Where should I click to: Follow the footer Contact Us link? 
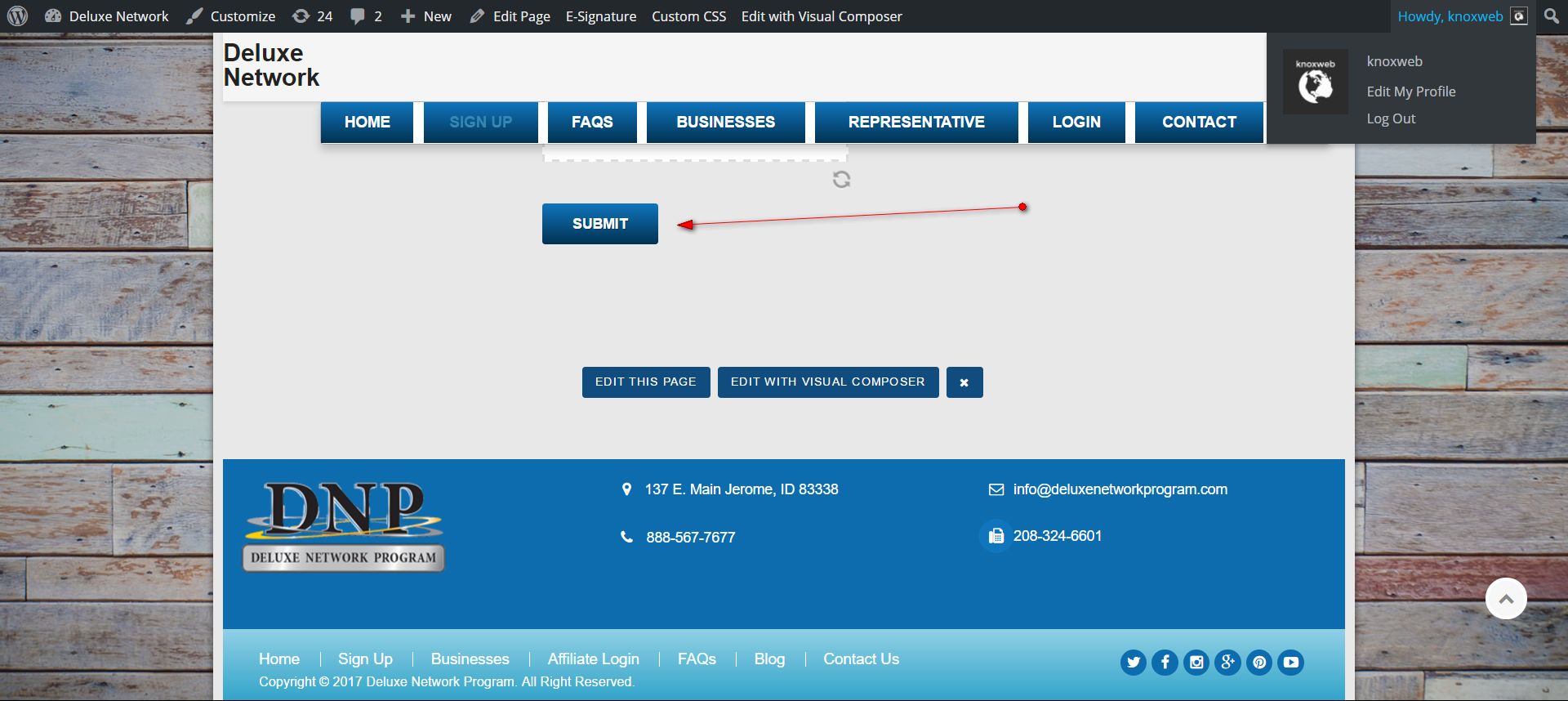click(x=861, y=659)
